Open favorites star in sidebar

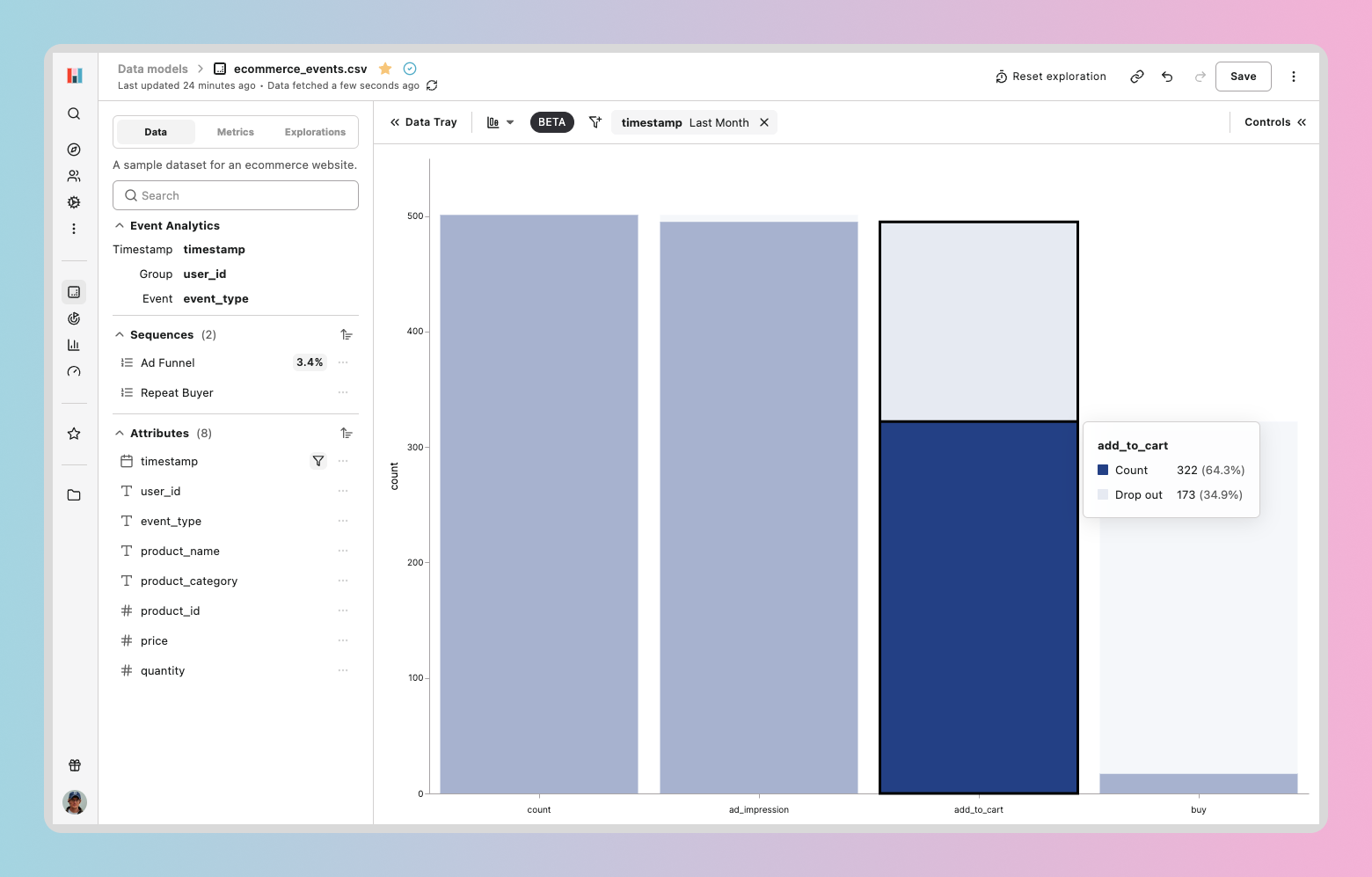(74, 434)
